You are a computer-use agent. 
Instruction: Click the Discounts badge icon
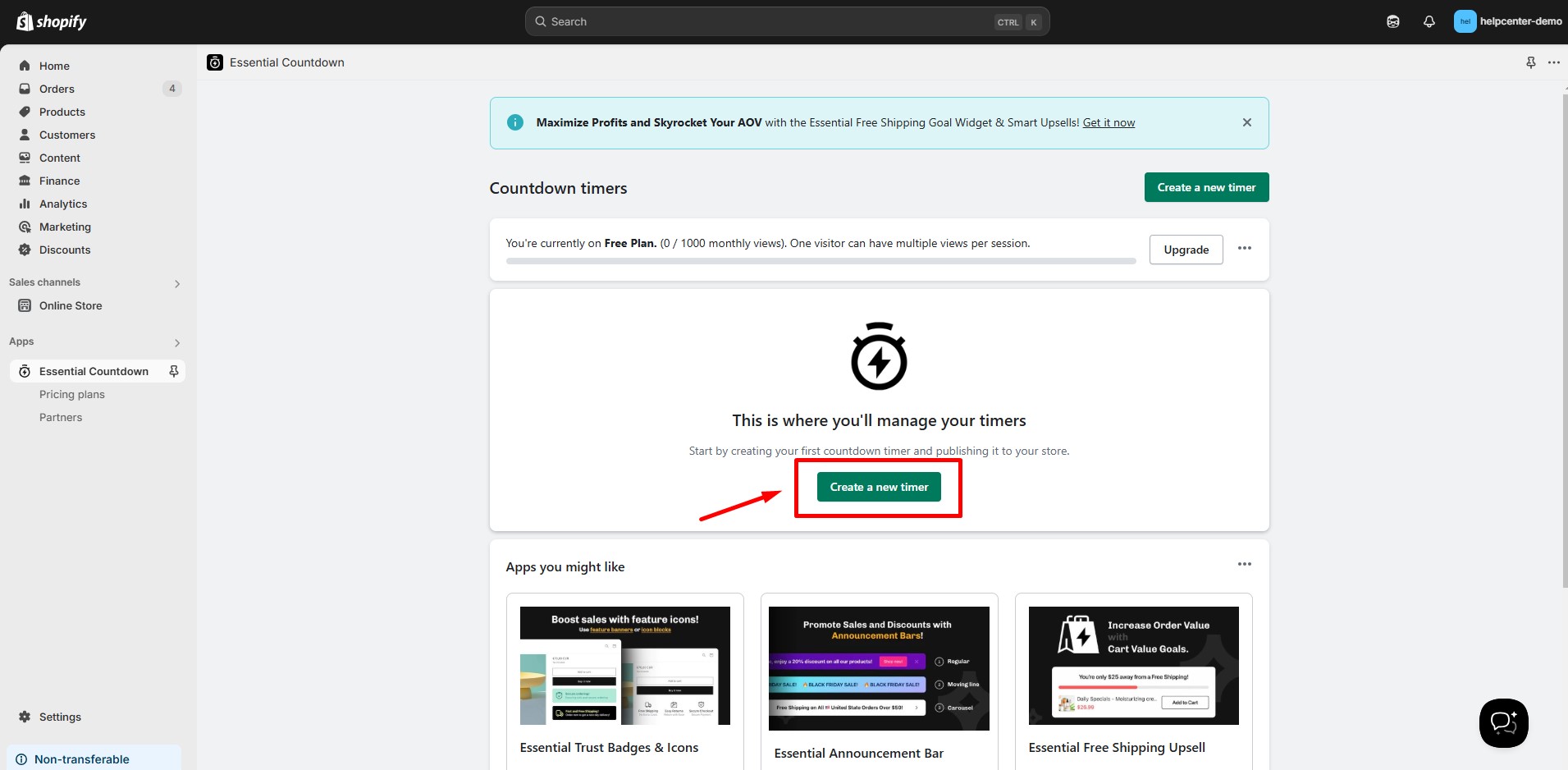pyautogui.click(x=25, y=250)
